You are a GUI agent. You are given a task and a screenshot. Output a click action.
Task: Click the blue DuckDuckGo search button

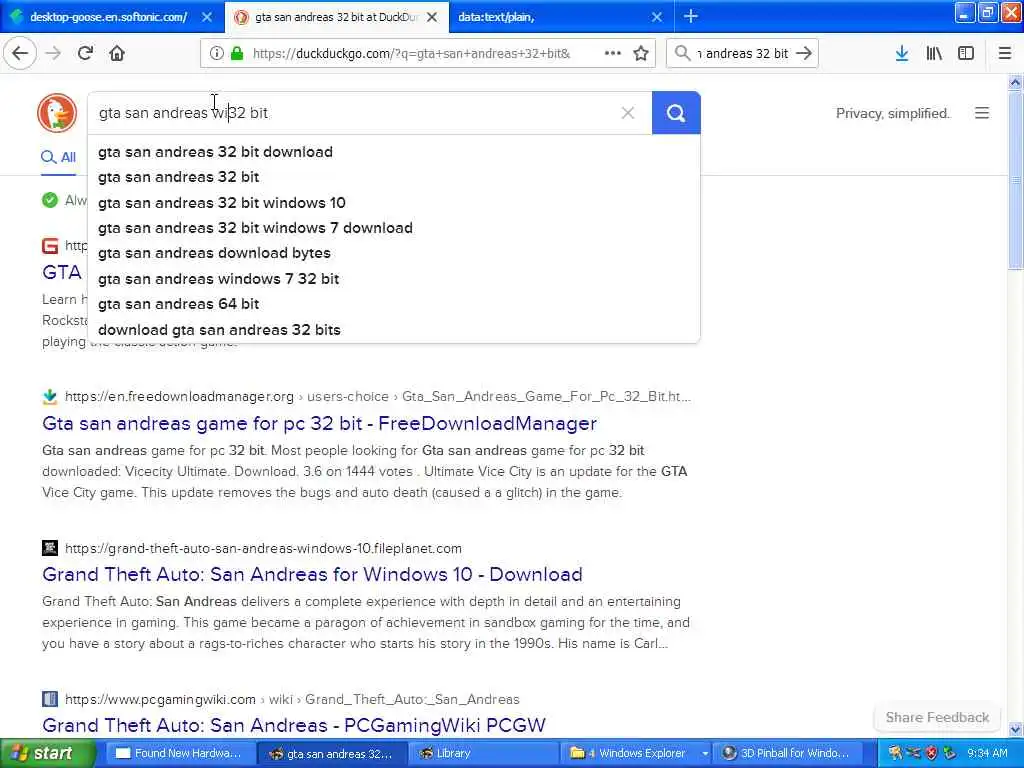pyautogui.click(x=676, y=113)
